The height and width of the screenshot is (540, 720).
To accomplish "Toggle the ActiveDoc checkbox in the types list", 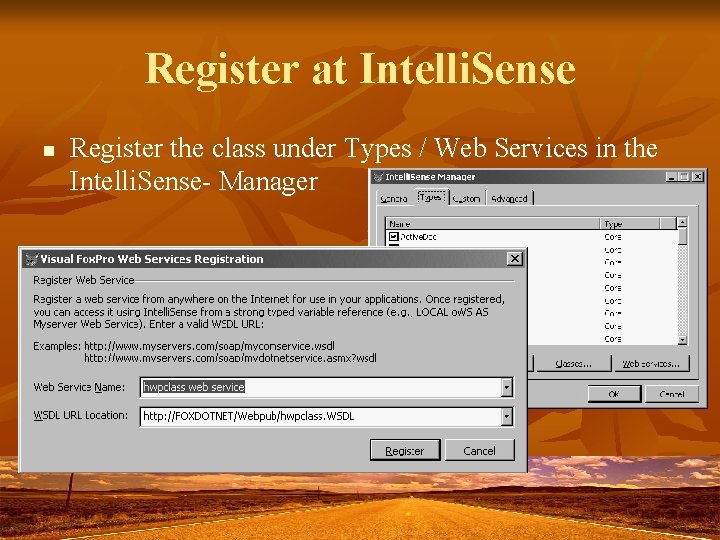I will pyautogui.click(x=394, y=236).
